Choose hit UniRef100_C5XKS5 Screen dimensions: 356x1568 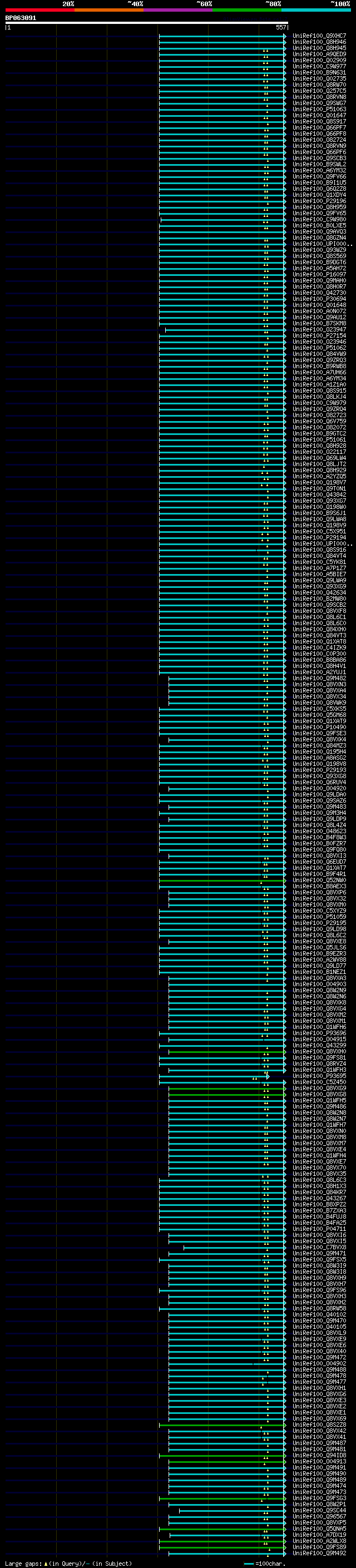coord(319,709)
